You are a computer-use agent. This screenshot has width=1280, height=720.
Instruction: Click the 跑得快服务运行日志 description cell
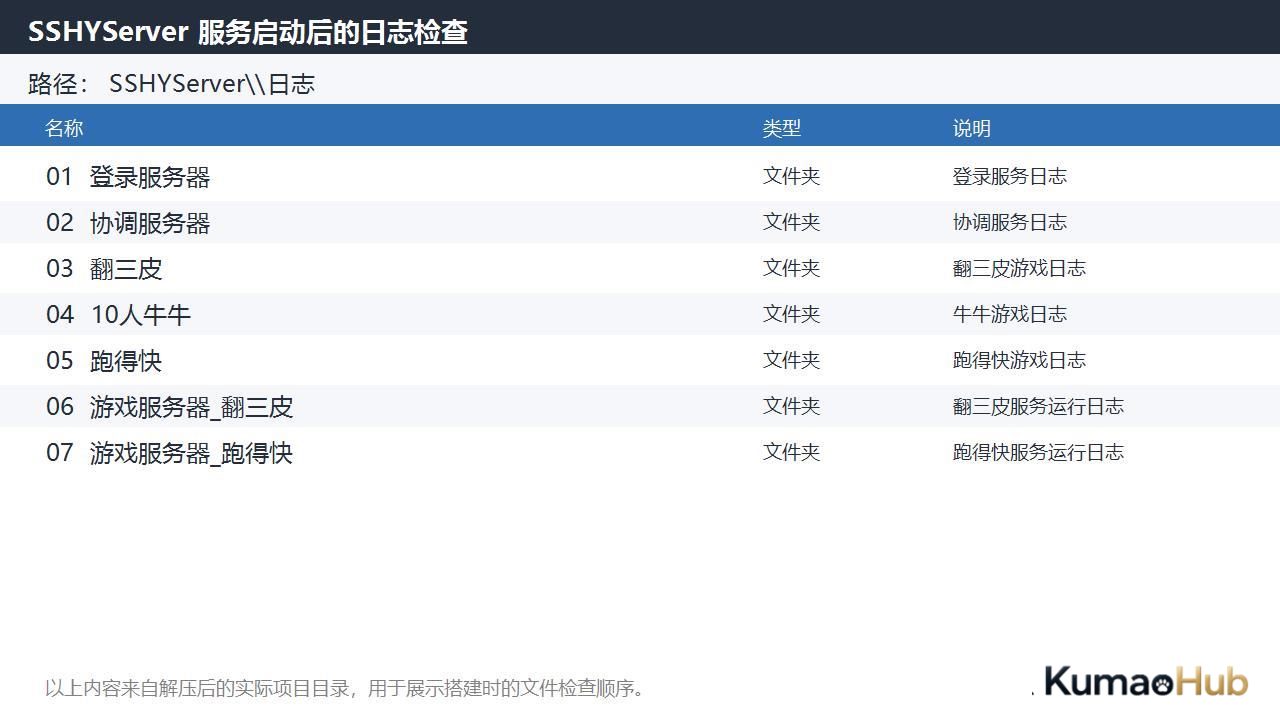1038,452
